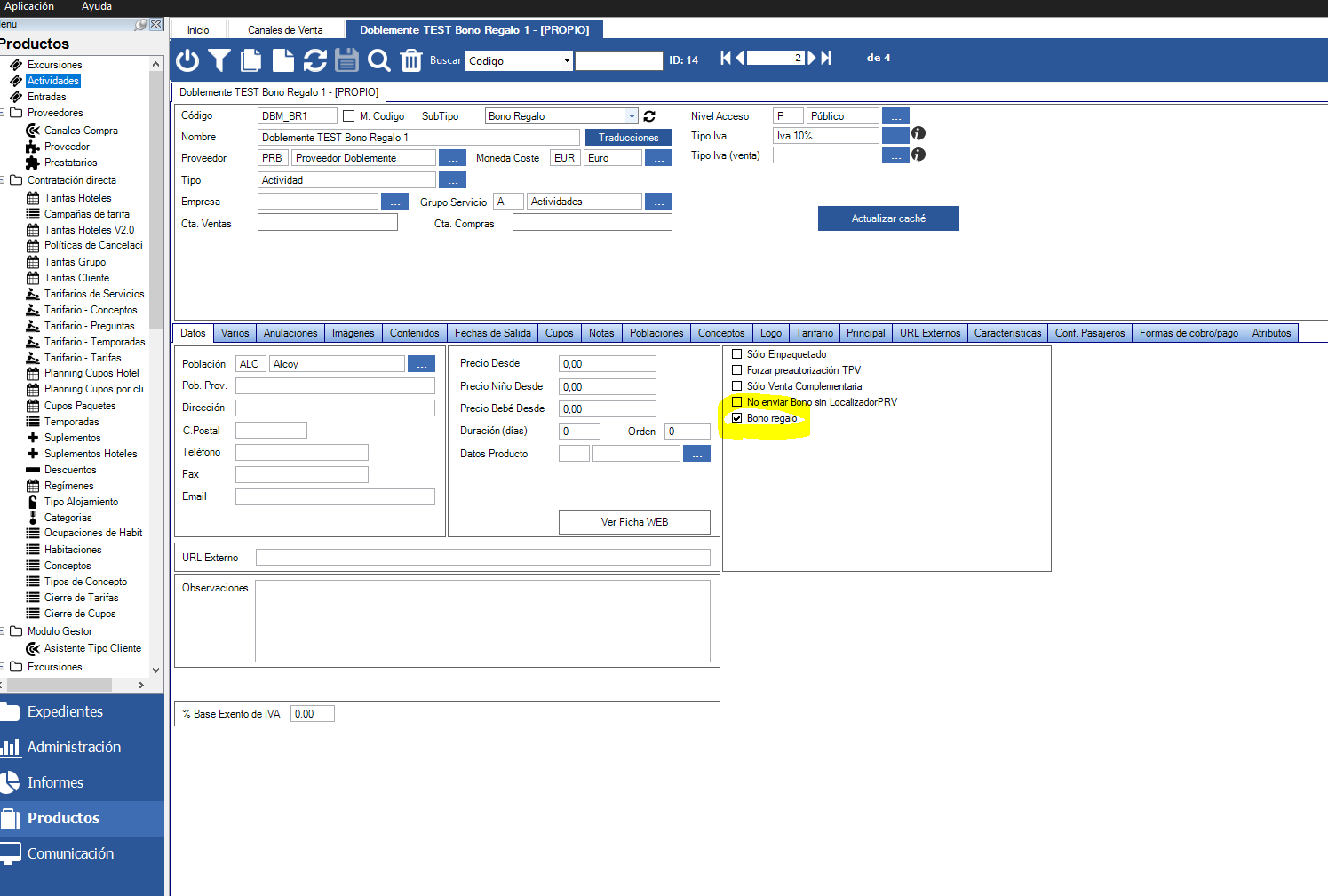Screen dimensions: 1328x896
Task: Go to first record arrow
Action: pyautogui.click(x=726, y=58)
